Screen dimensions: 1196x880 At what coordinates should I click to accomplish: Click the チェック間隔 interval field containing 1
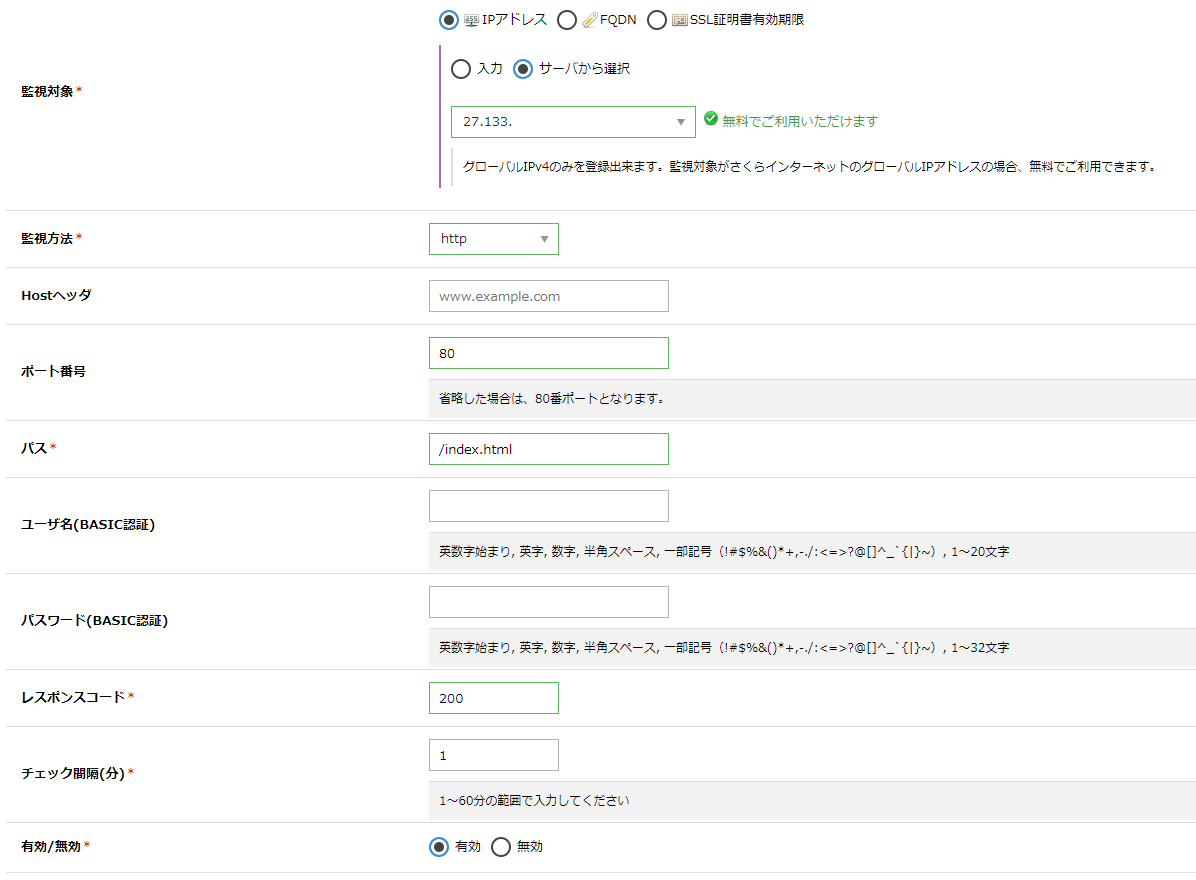(x=493, y=755)
